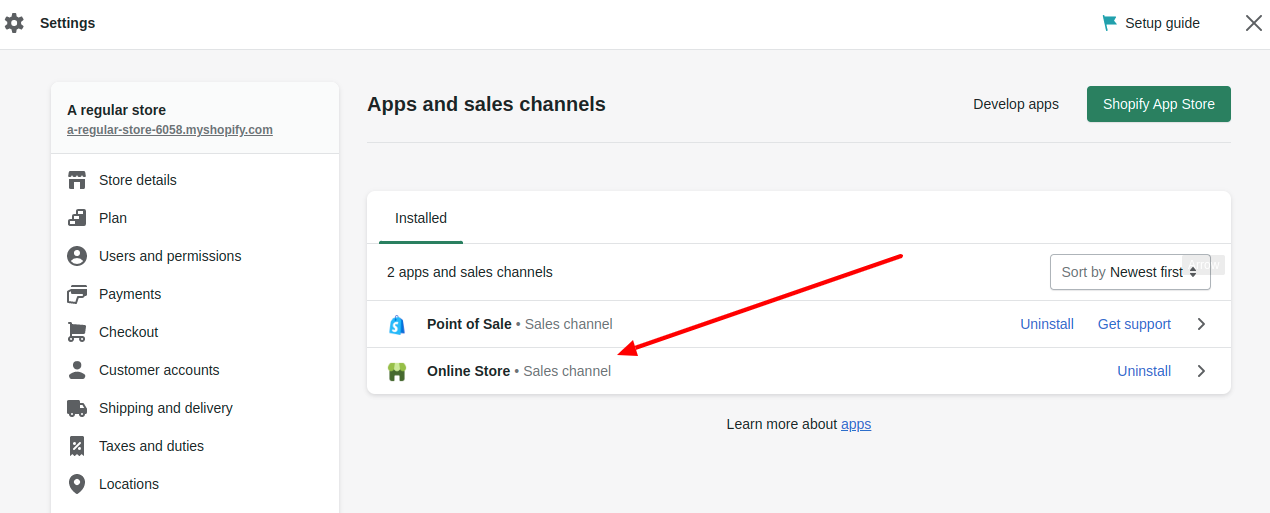Open the Sort by Newest first dropdown

click(1129, 272)
